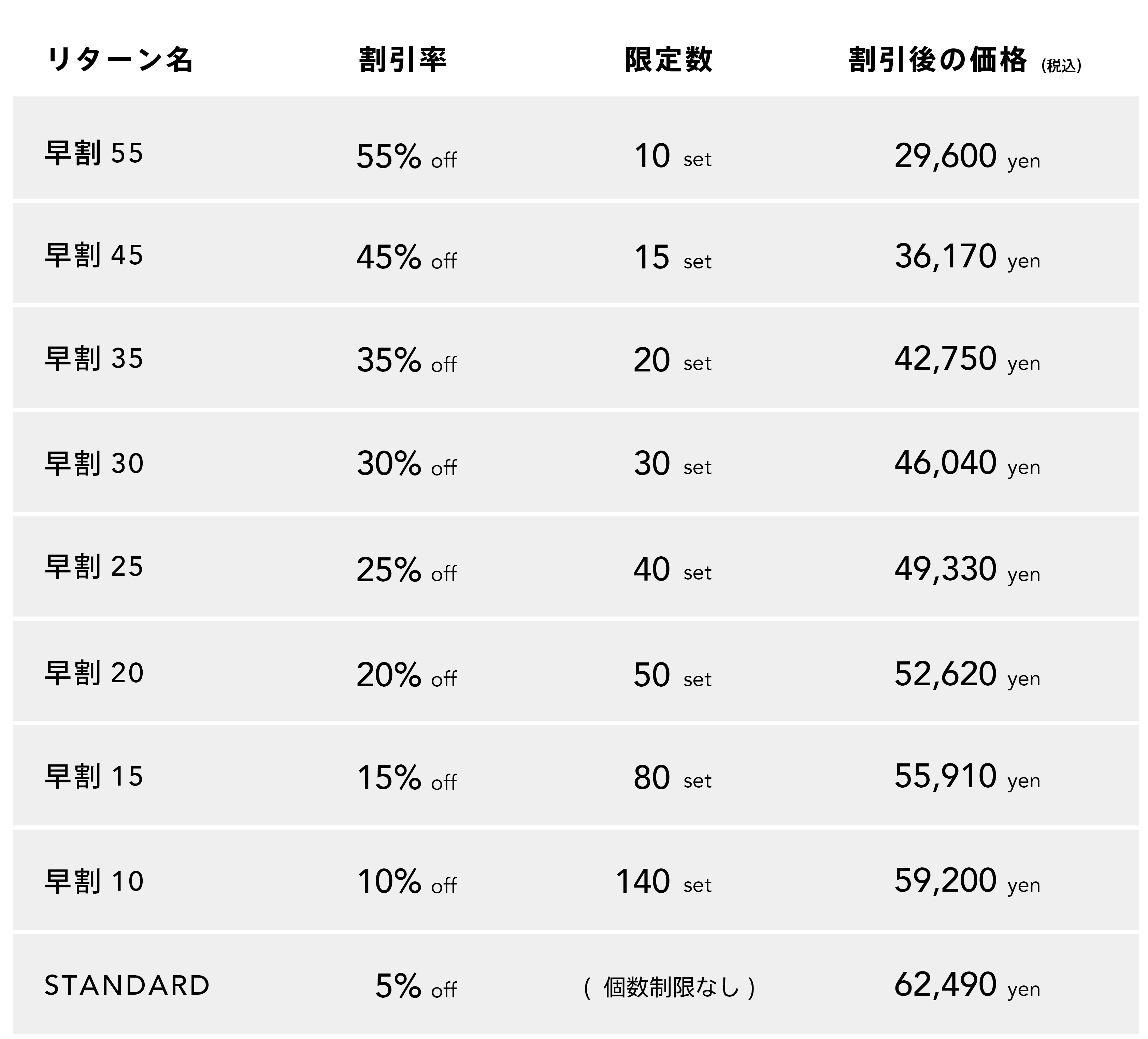Viewport: 1148px width, 1039px height.
Task: Click the 140 set quantity cell
Action: 663,882
